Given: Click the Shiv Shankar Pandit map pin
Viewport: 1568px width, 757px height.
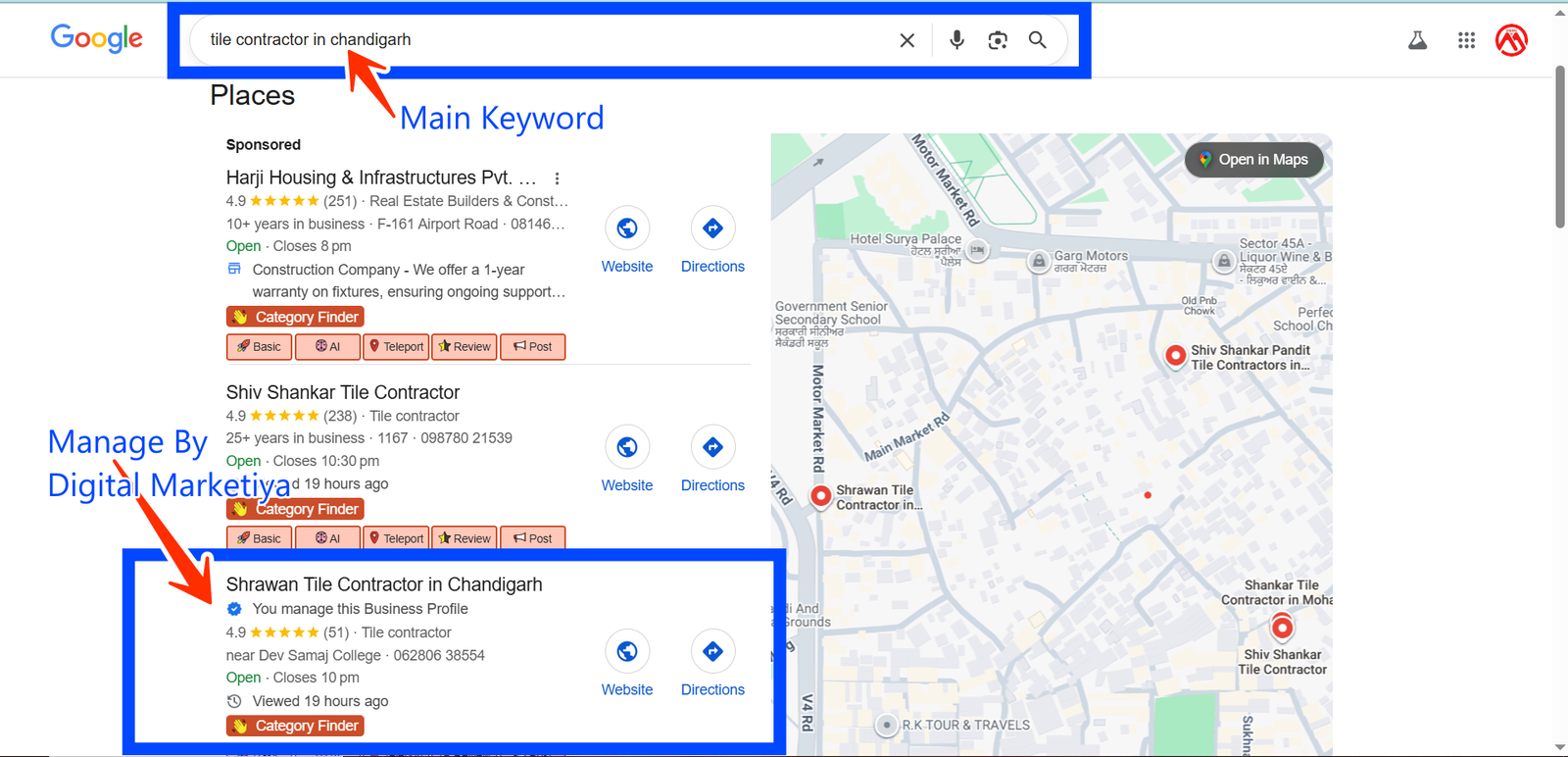Looking at the screenshot, I should (1175, 355).
